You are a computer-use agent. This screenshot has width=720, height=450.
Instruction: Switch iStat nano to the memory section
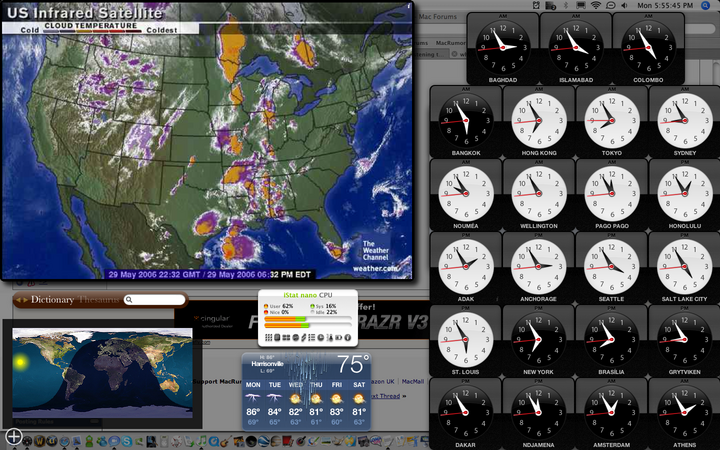[x=286, y=338]
